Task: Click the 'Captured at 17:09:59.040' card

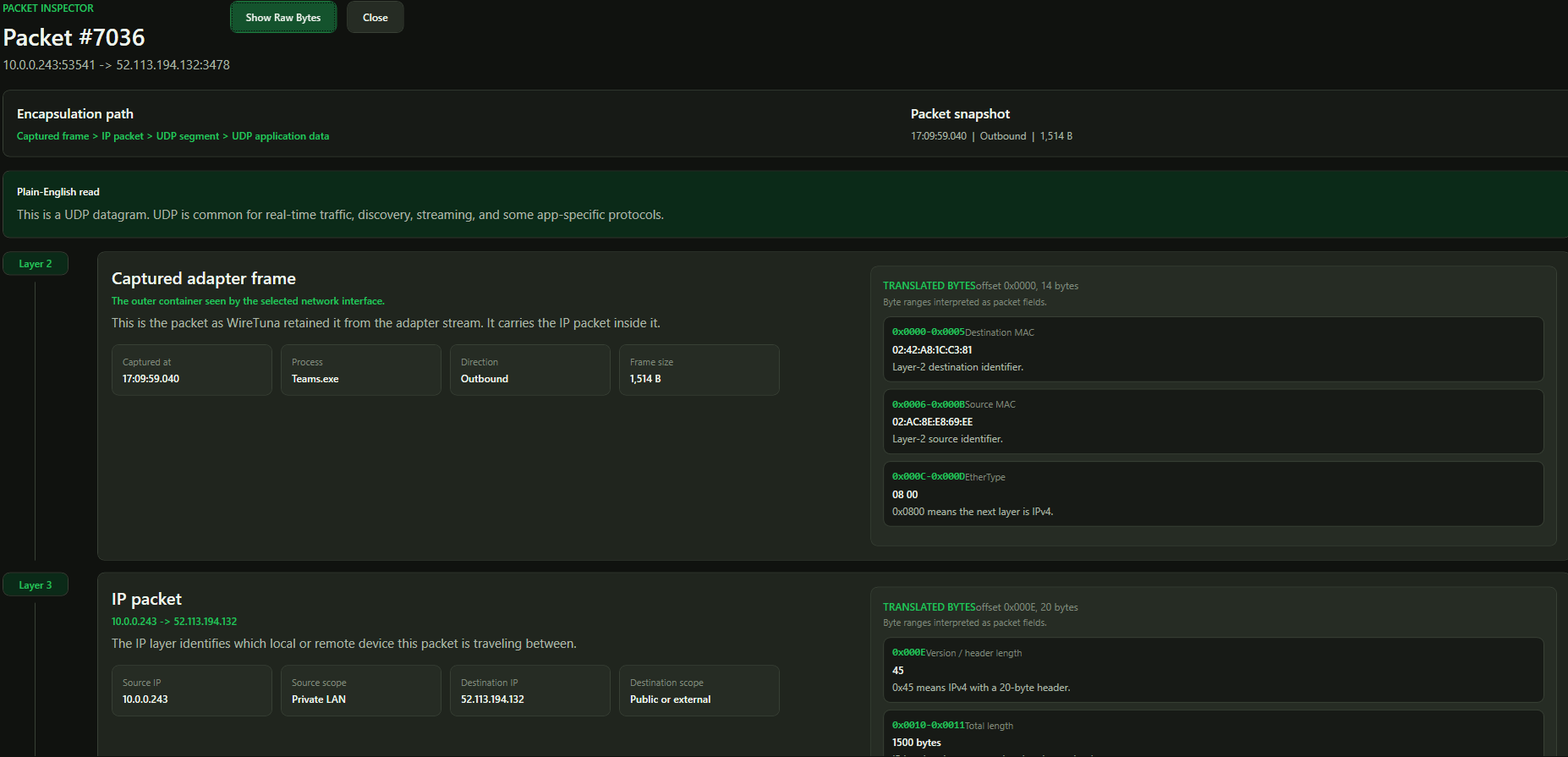Action: [x=192, y=370]
